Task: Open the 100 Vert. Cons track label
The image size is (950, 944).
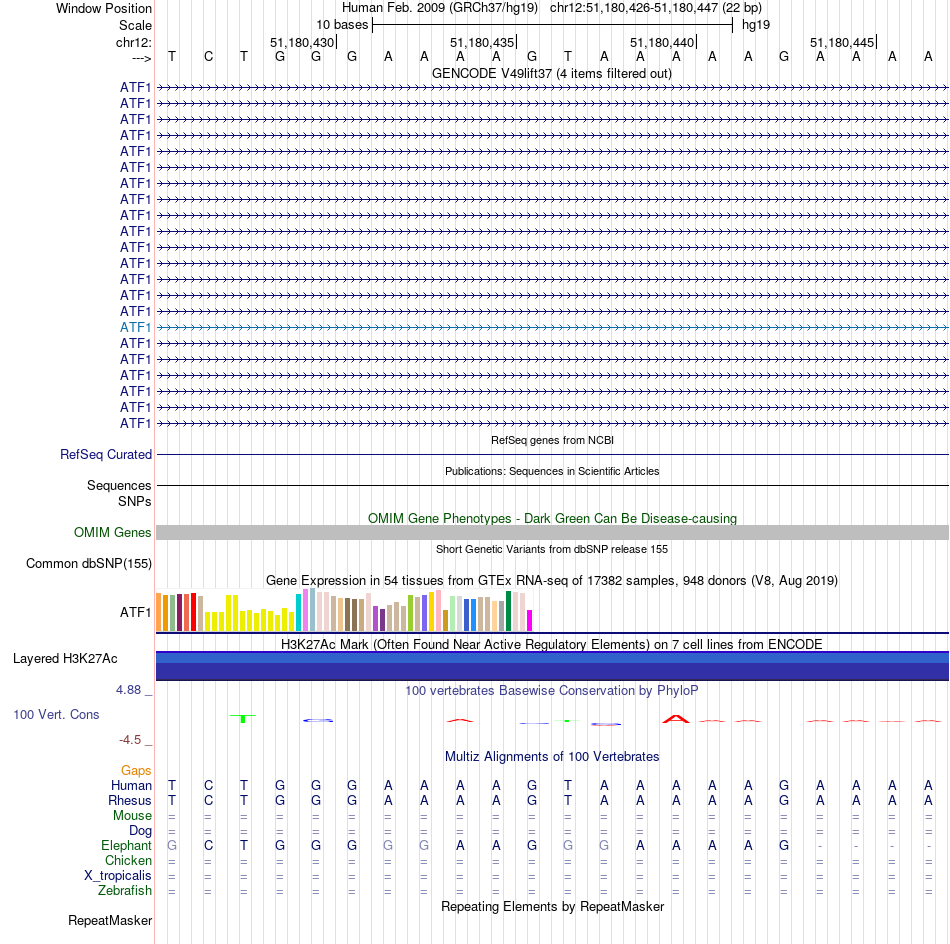Action: (x=56, y=715)
